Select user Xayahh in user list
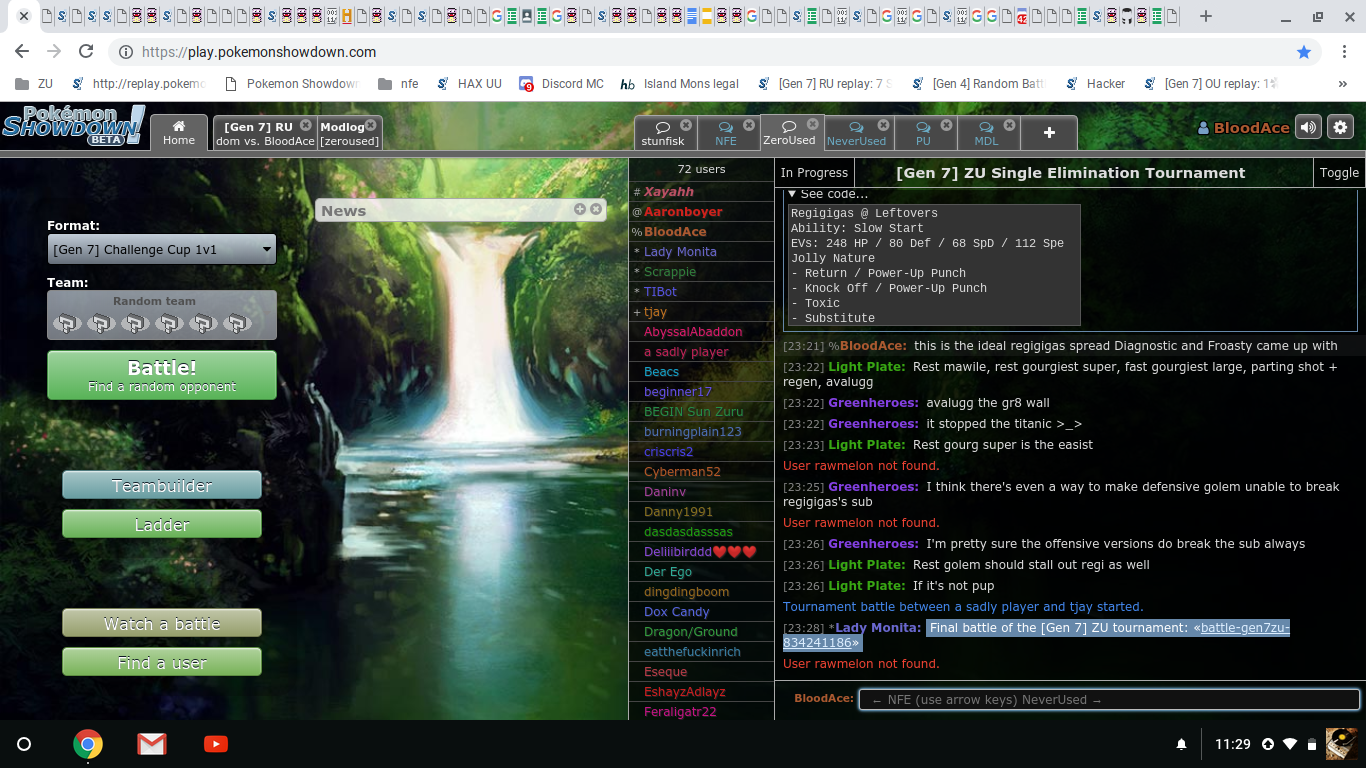Image resolution: width=1366 pixels, height=768 pixels. 701,192
